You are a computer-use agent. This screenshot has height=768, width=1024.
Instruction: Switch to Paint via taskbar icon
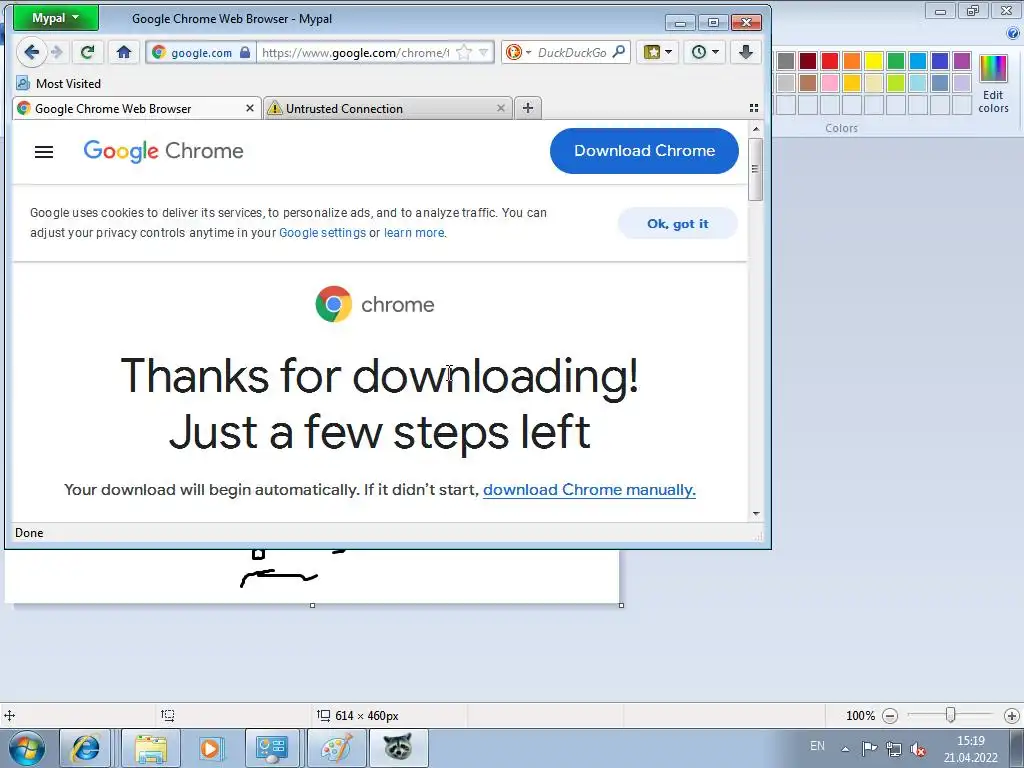click(336, 748)
